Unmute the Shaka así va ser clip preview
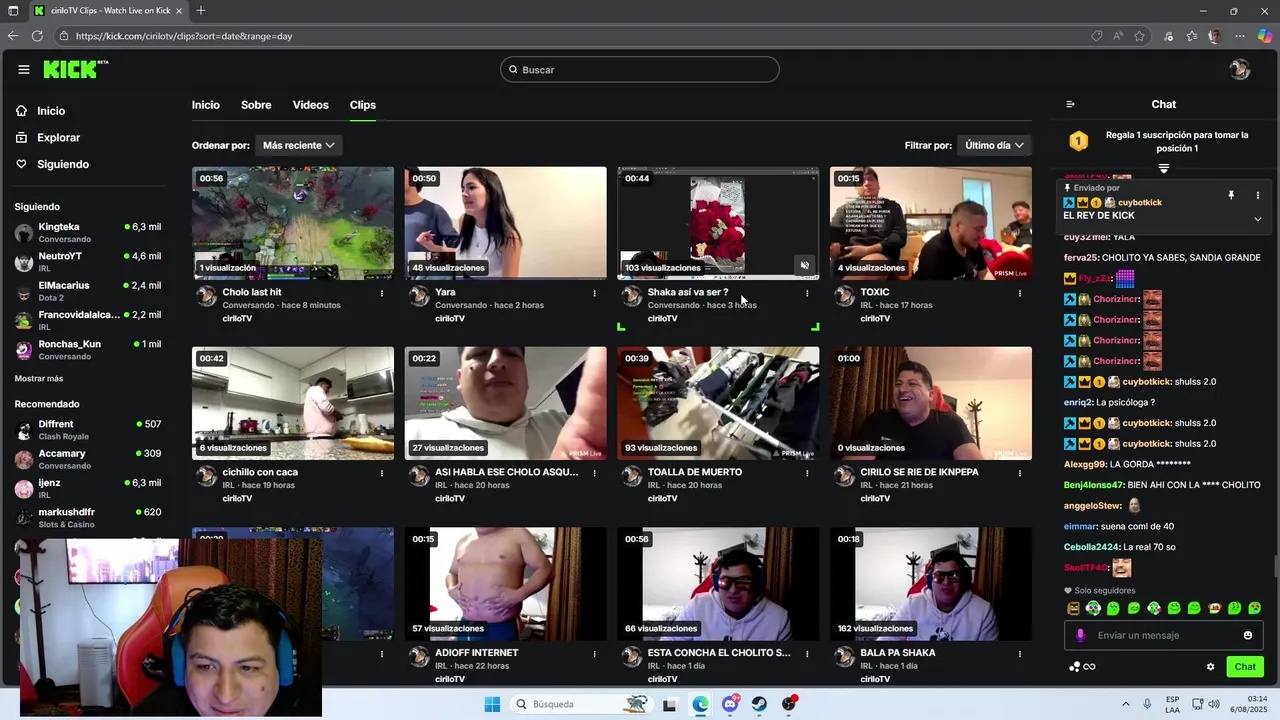The image size is (1280, 720). 804,265
